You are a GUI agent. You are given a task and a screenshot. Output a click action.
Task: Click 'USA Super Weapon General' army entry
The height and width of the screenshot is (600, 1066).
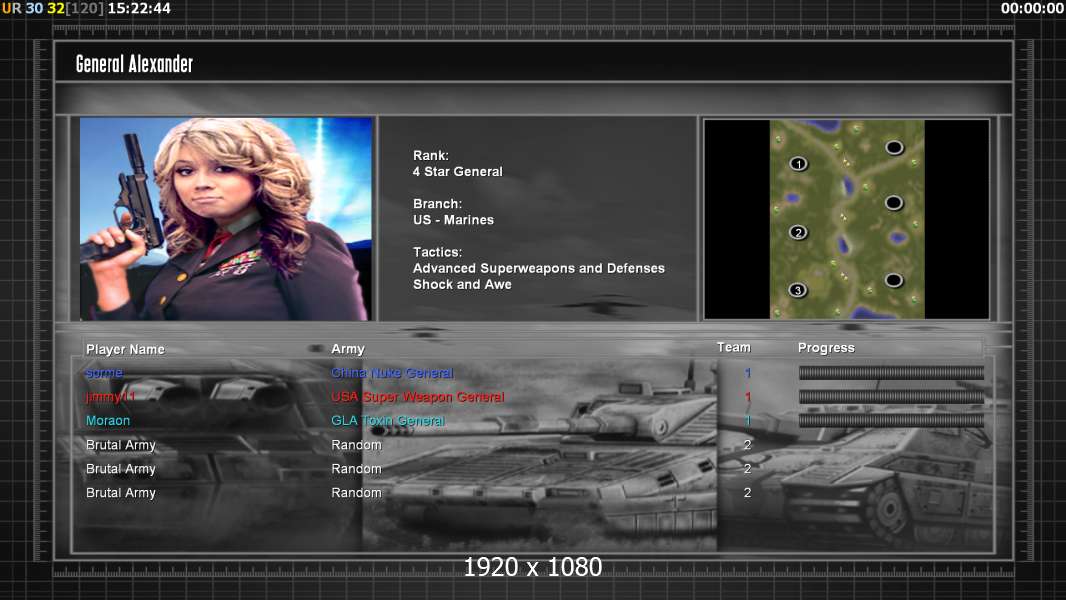point(417,397)
